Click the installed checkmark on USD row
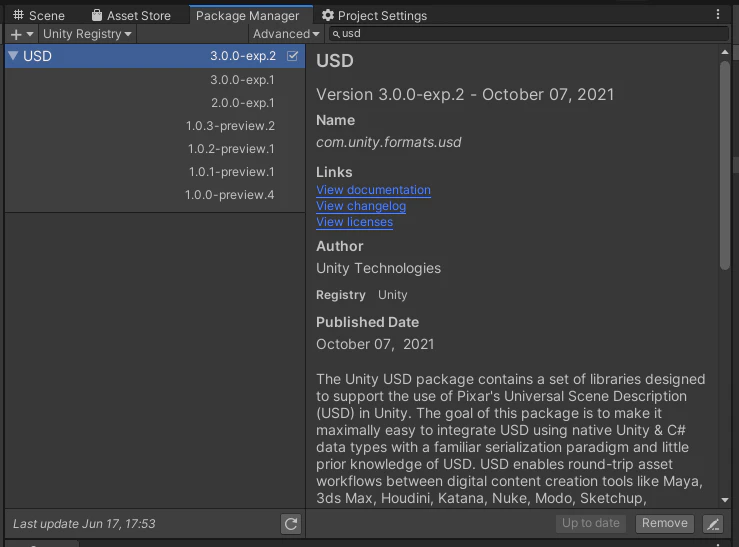The image size is (739, 547). [292, 56]
